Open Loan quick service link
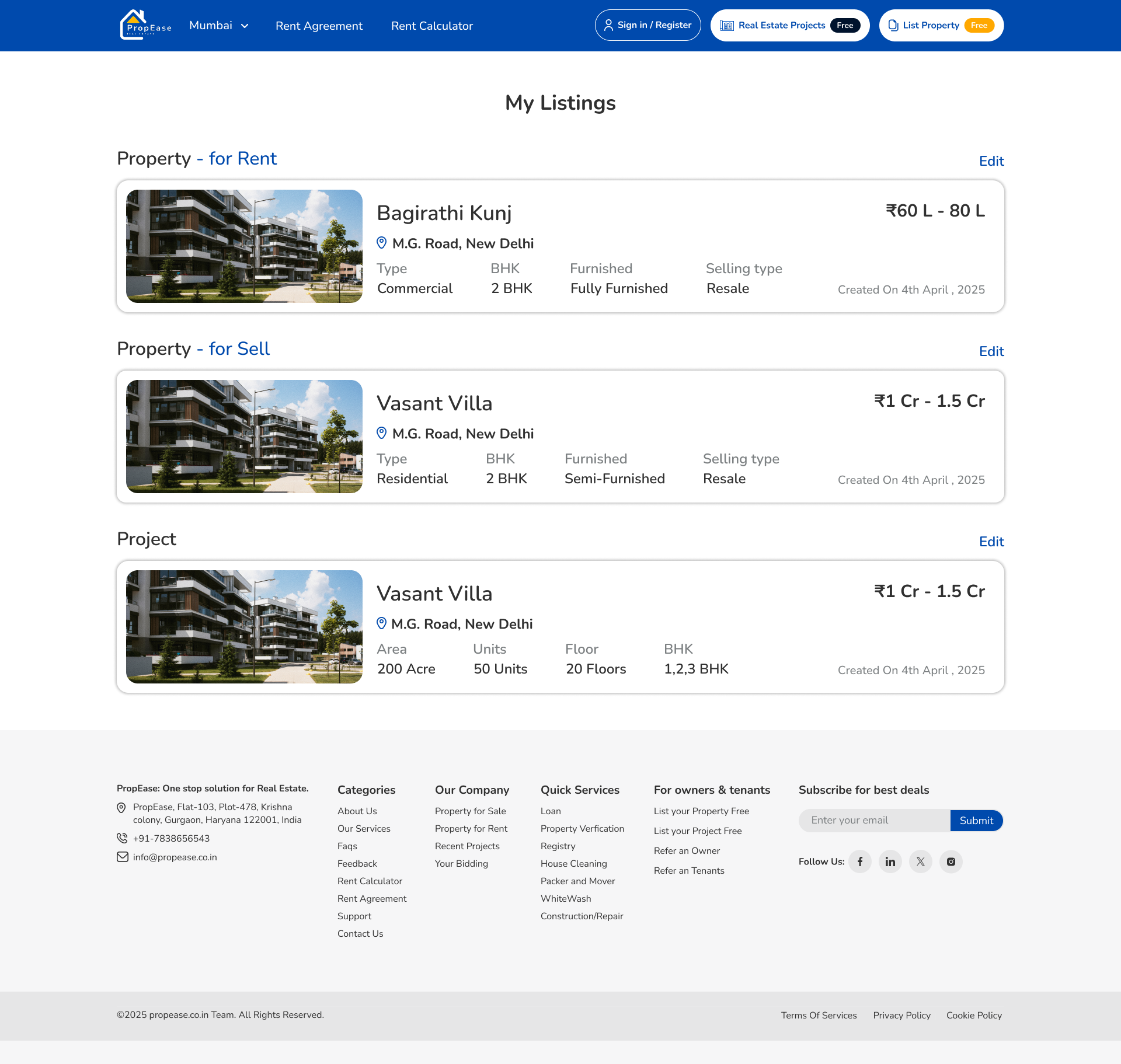The image size is (1121, 1064). click(x=551, y=811)
